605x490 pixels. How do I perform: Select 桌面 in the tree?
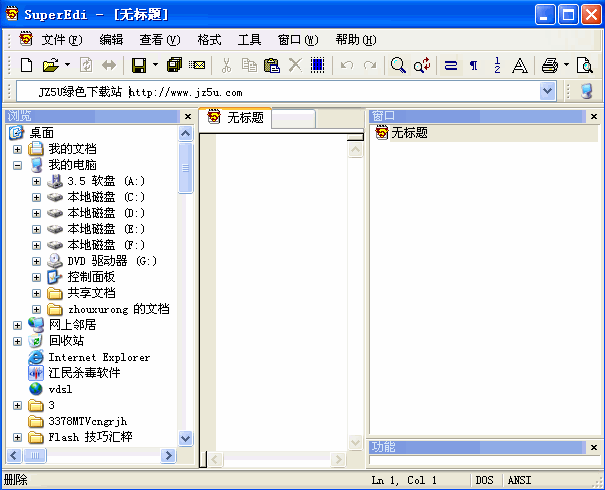(42, 133)
